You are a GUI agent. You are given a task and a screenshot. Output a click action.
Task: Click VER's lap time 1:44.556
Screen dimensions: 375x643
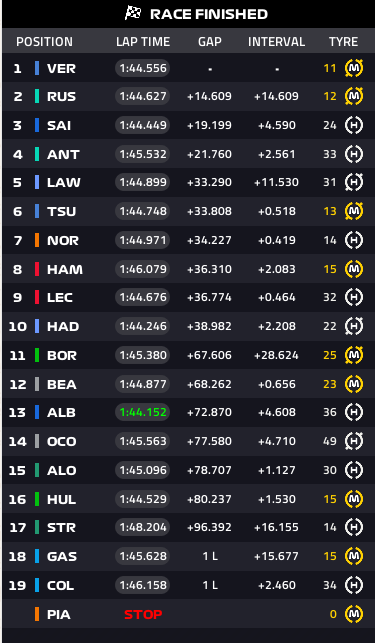click(143, 68)
